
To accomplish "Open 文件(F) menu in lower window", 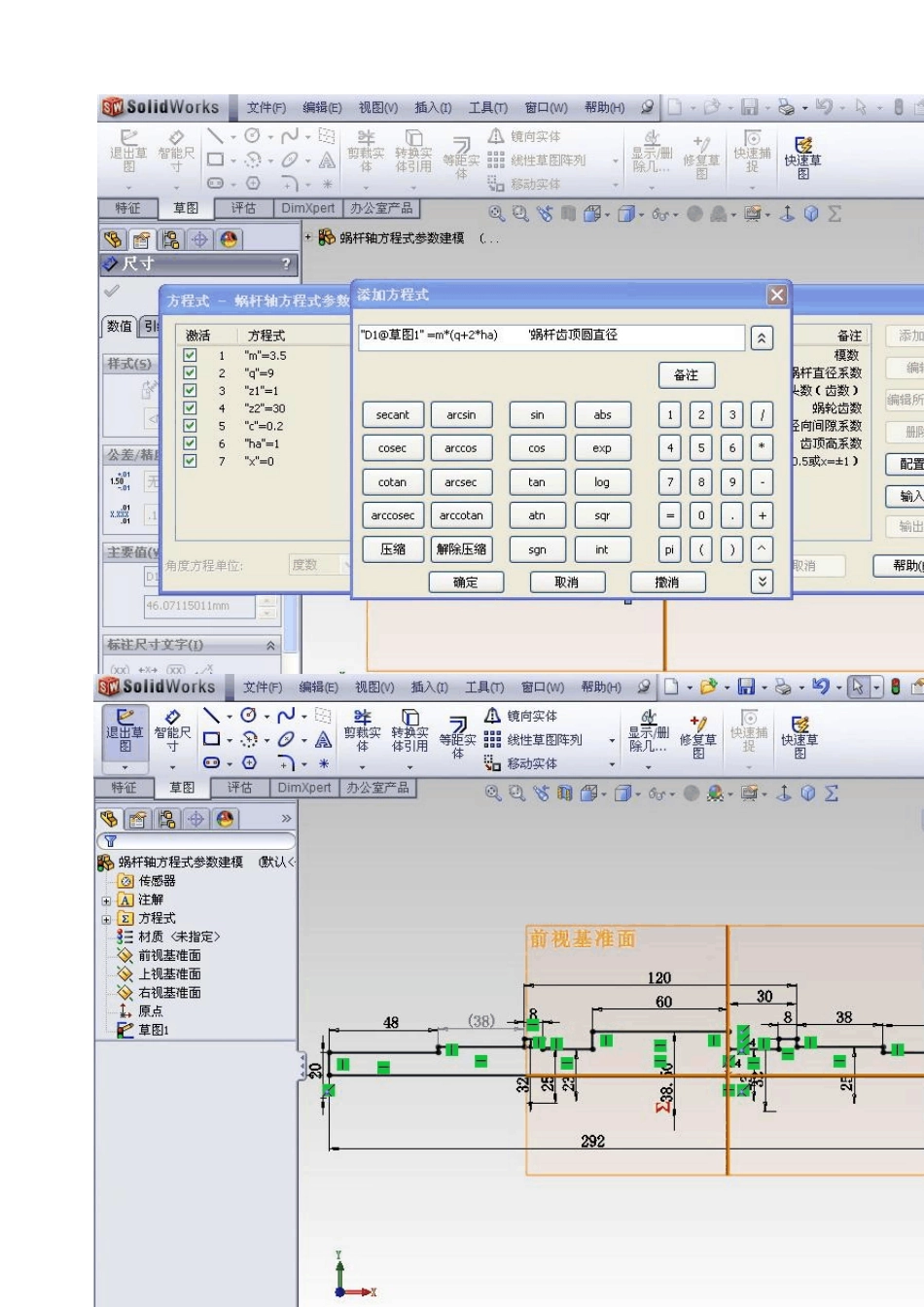I will pos(263,688).
